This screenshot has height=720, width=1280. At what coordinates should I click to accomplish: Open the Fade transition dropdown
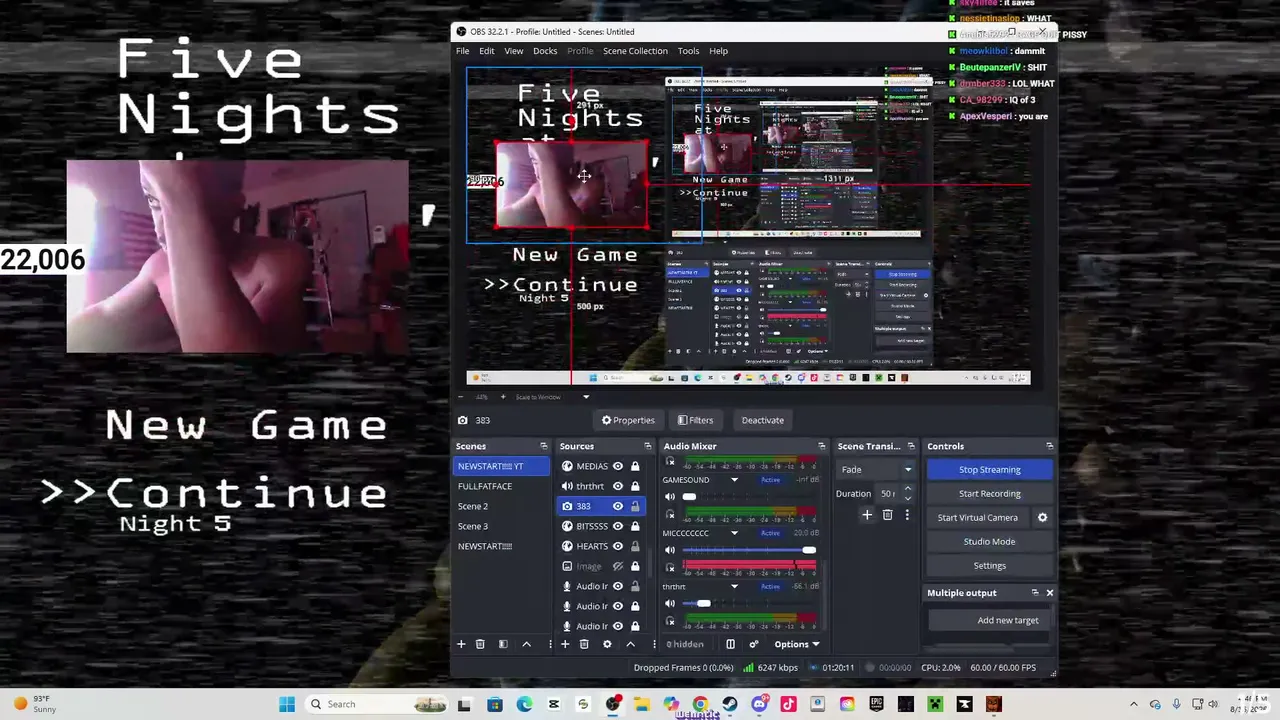point(876,469)
